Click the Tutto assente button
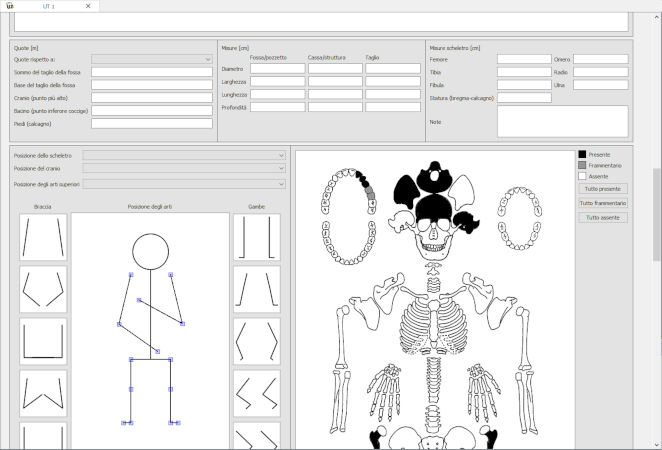662x450 pixels. click(x=603, y=217)
